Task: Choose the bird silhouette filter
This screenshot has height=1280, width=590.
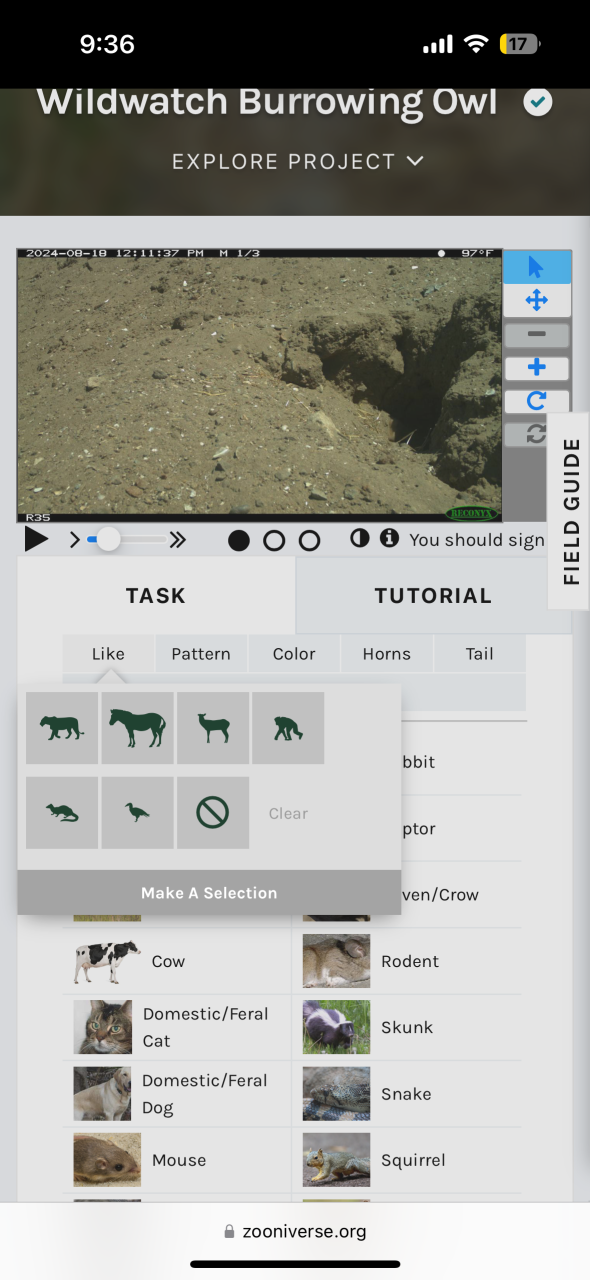Action: [x=138, y=813]
